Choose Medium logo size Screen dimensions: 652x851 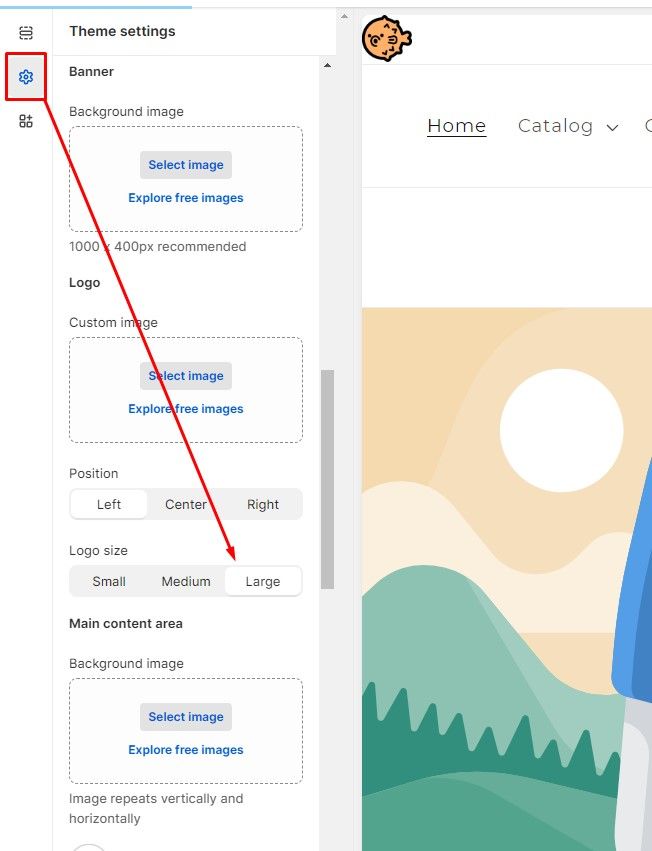pyautogui.click(x=186, y=581)
